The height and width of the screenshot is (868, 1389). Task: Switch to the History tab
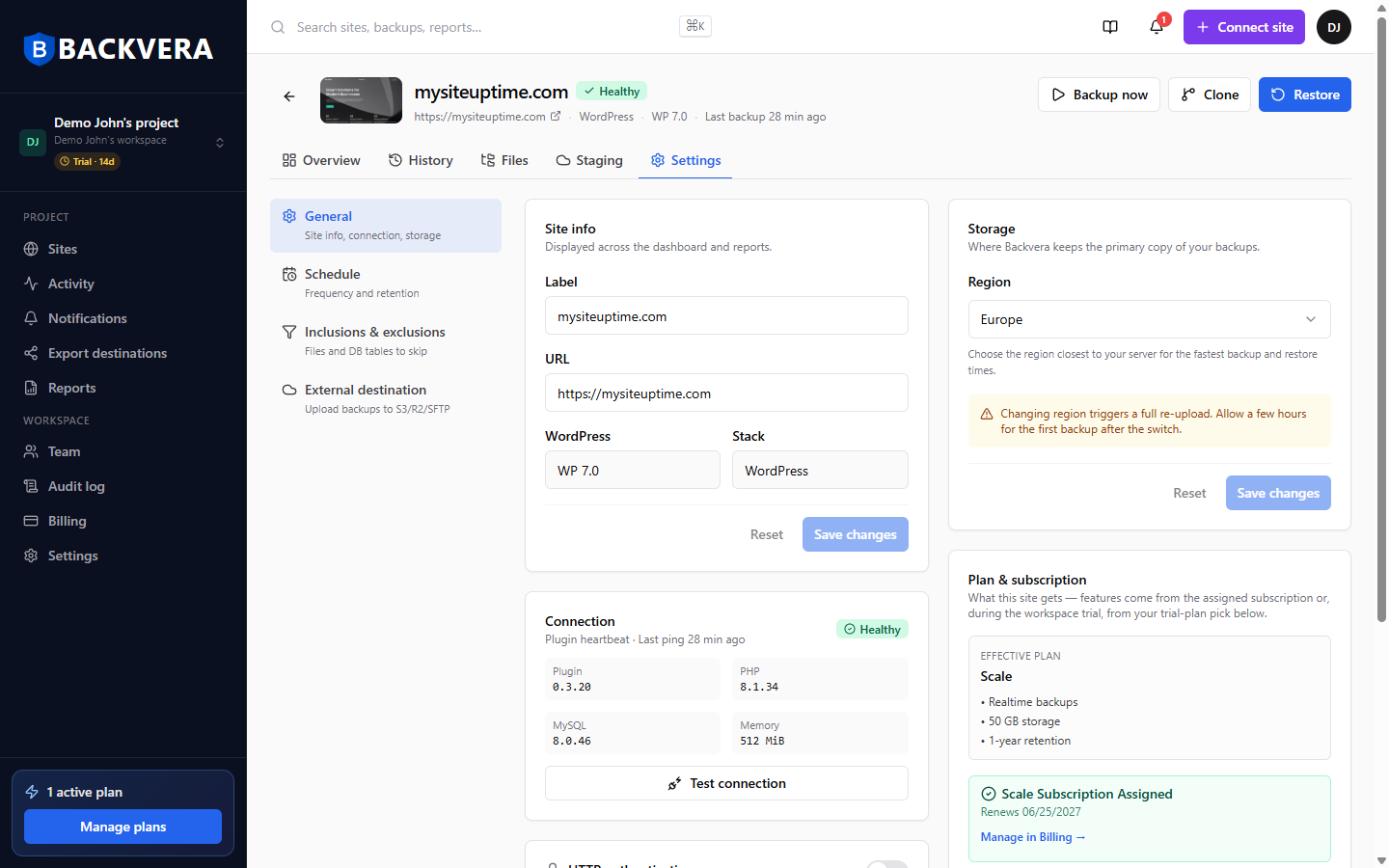[x=421, y=160]
